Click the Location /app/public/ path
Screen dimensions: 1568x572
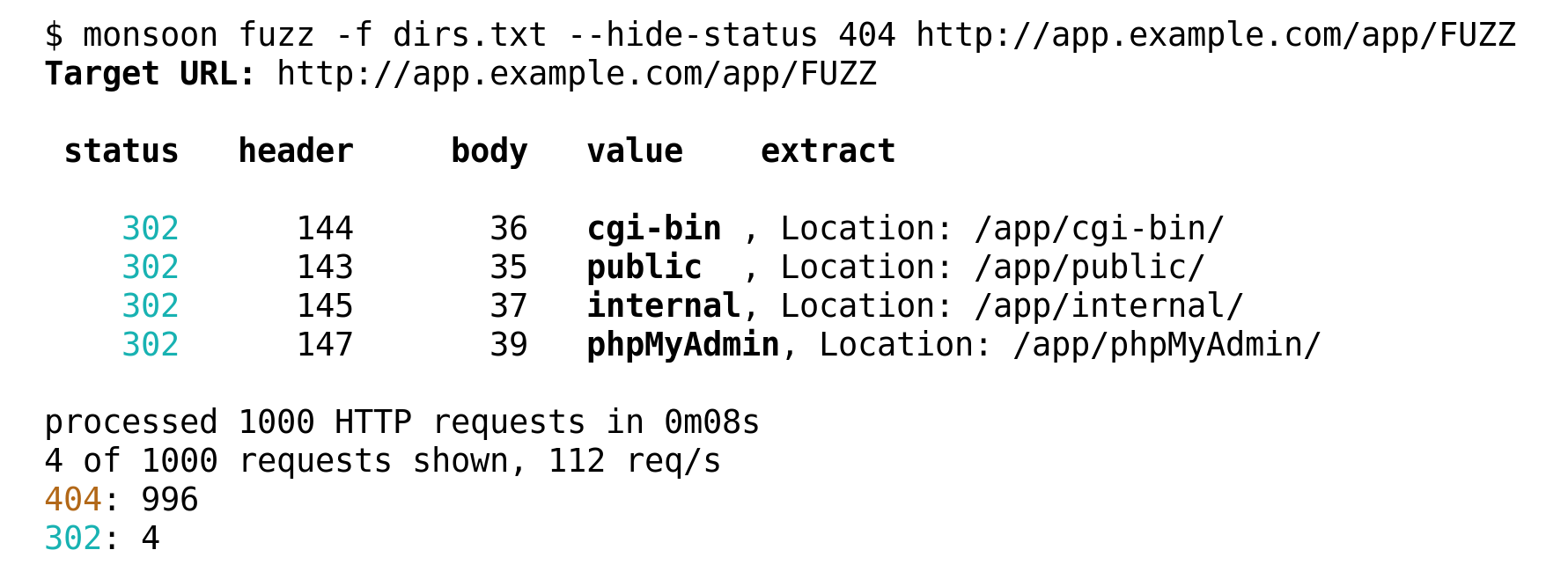pos(993,268)
